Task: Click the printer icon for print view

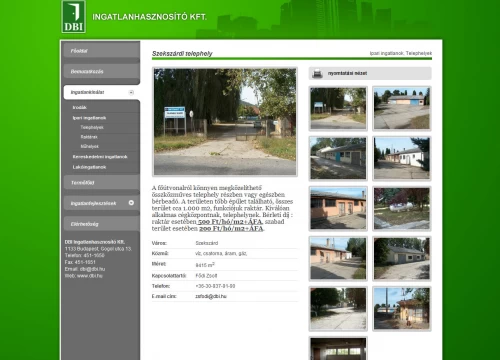Action: tap(317, 74)
